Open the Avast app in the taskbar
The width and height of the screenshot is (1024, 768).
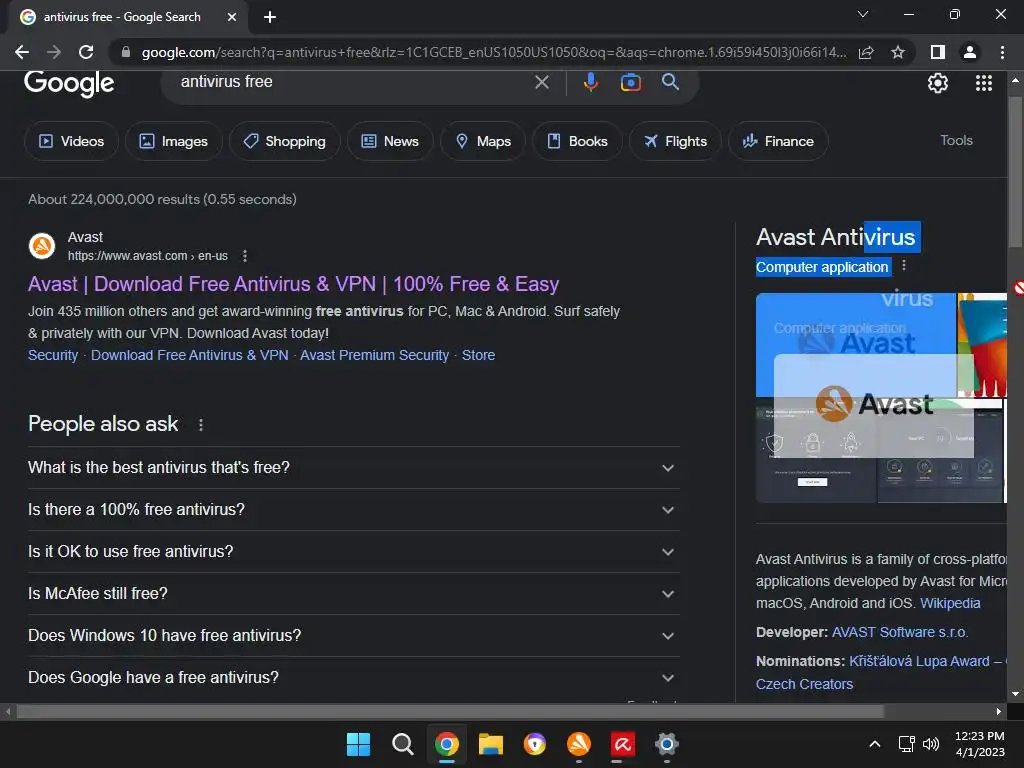(579, 744)
